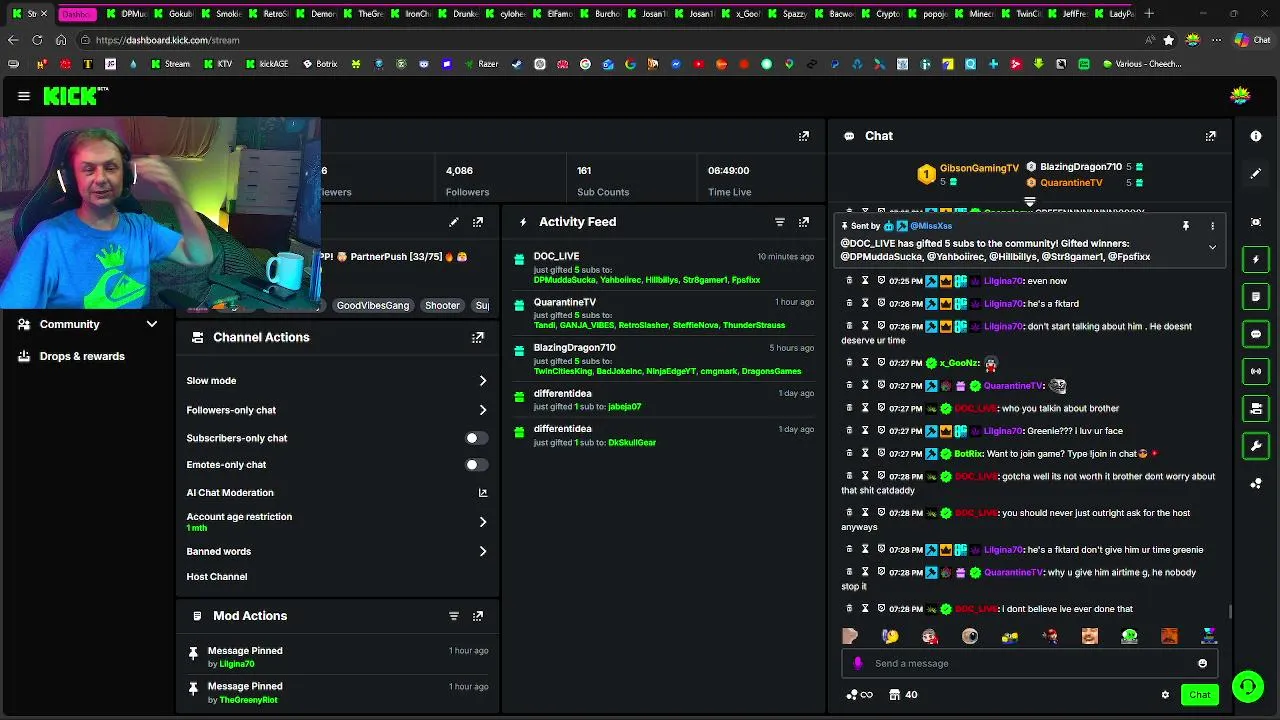The image size is (1280, 720).
Task: Toggle Subscribers-only chat
Action: pos(476,438)
